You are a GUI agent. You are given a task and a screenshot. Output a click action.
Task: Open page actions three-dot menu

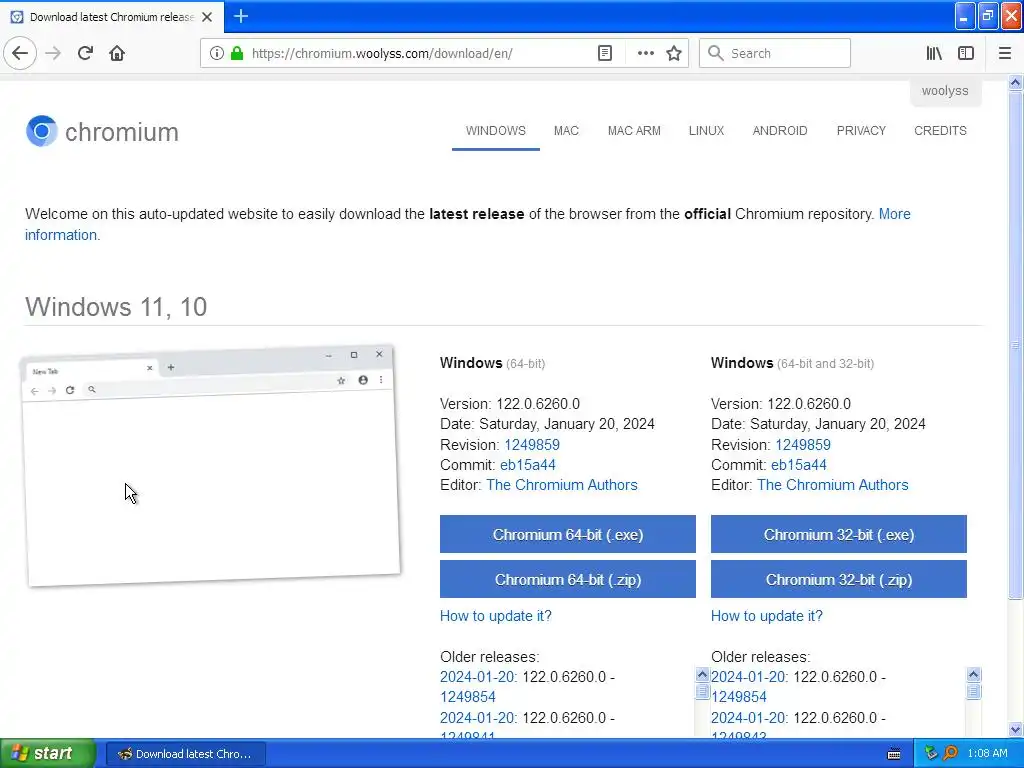pos(645,53)
